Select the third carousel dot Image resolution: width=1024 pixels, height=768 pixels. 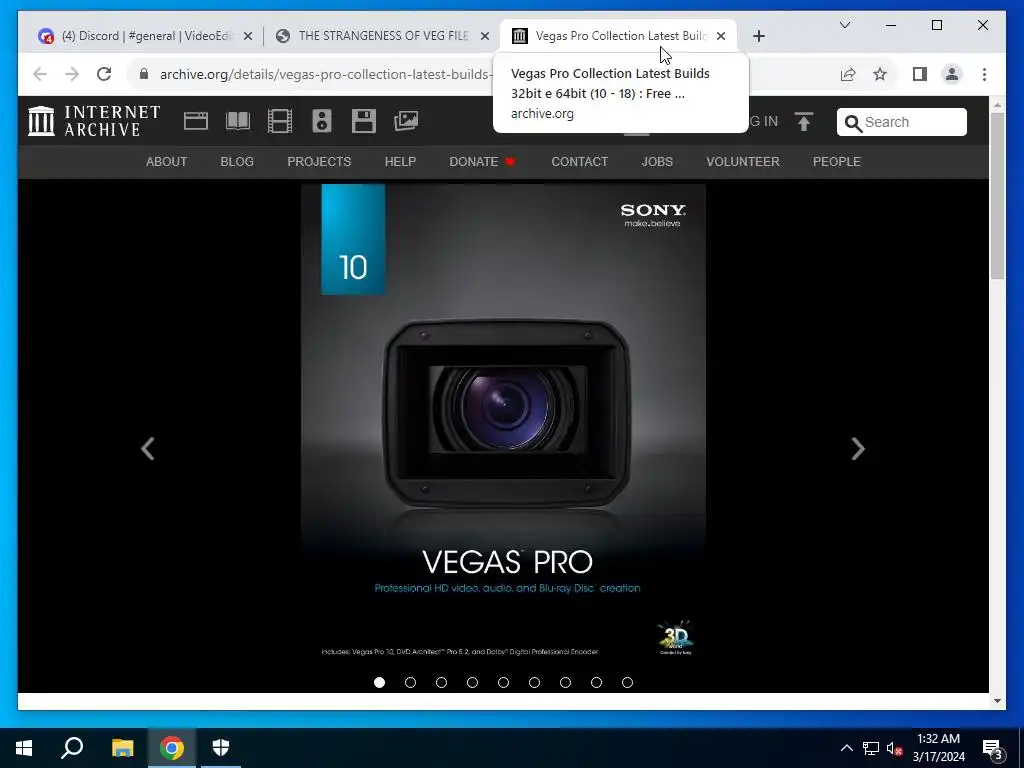[x=441, y=682]
